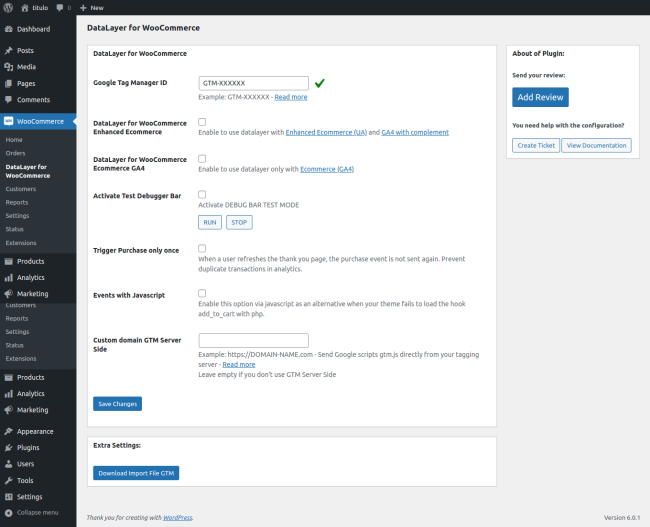The image size is (650, 527).
Task: Click the Create Ticket button
Action: (x=536, y=146)
